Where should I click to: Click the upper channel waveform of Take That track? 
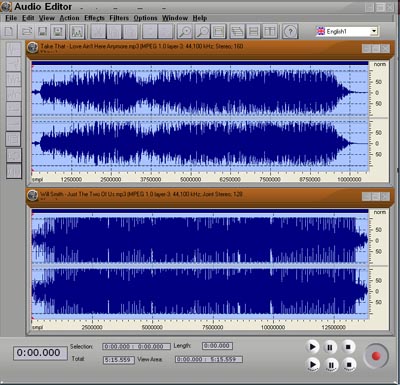point(200,92)
